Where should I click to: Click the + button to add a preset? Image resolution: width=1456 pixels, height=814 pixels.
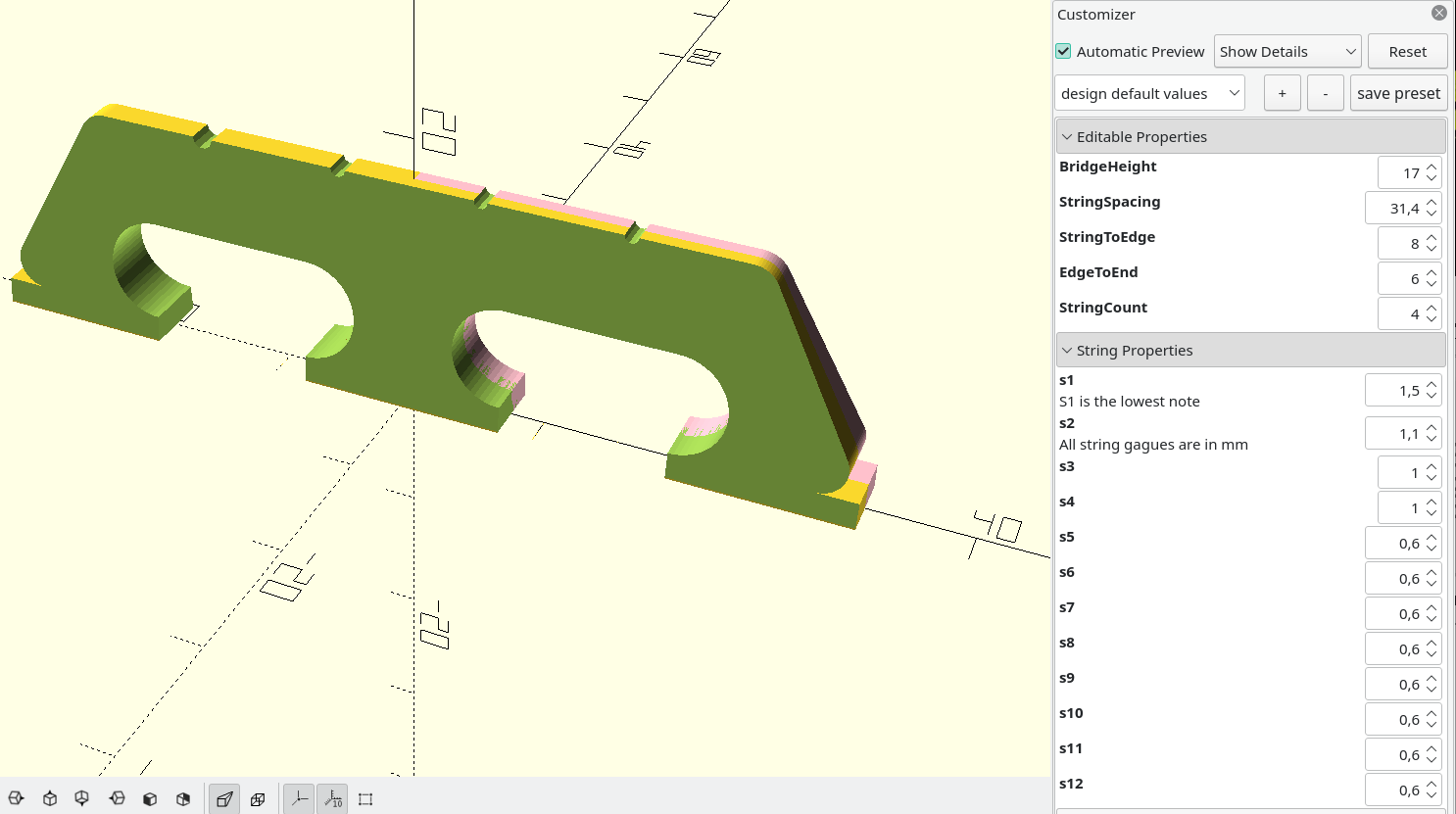pyautogui.click(x=1282, y=92)
